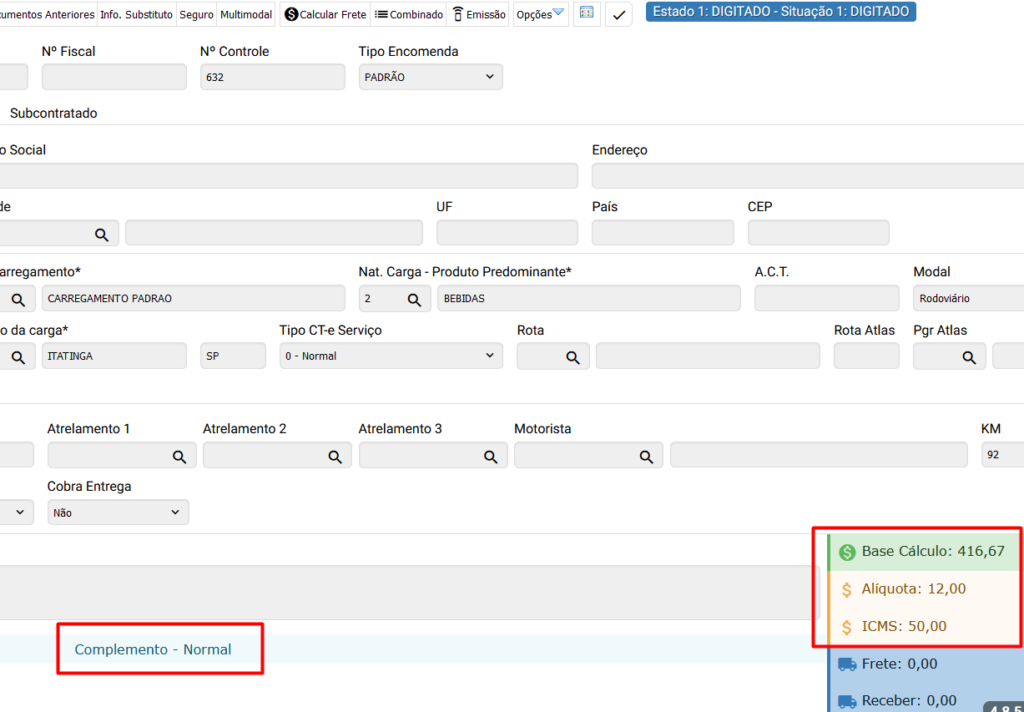This screenshot has height=712, width=1024.
Task: Click the KM input field
Action: 1000,456
